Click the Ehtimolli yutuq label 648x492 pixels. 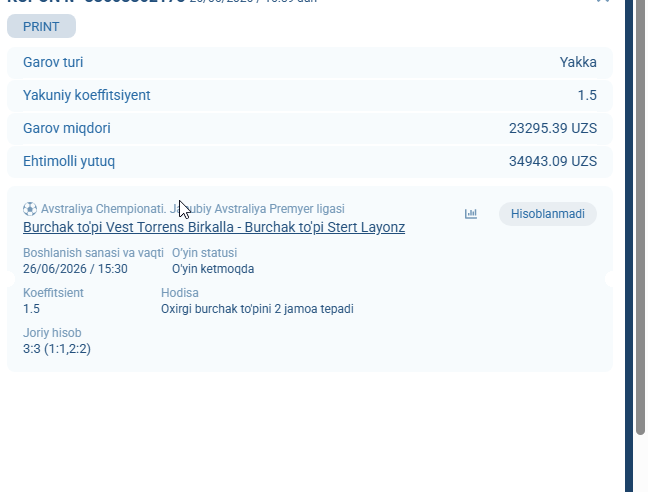(69, 162)
